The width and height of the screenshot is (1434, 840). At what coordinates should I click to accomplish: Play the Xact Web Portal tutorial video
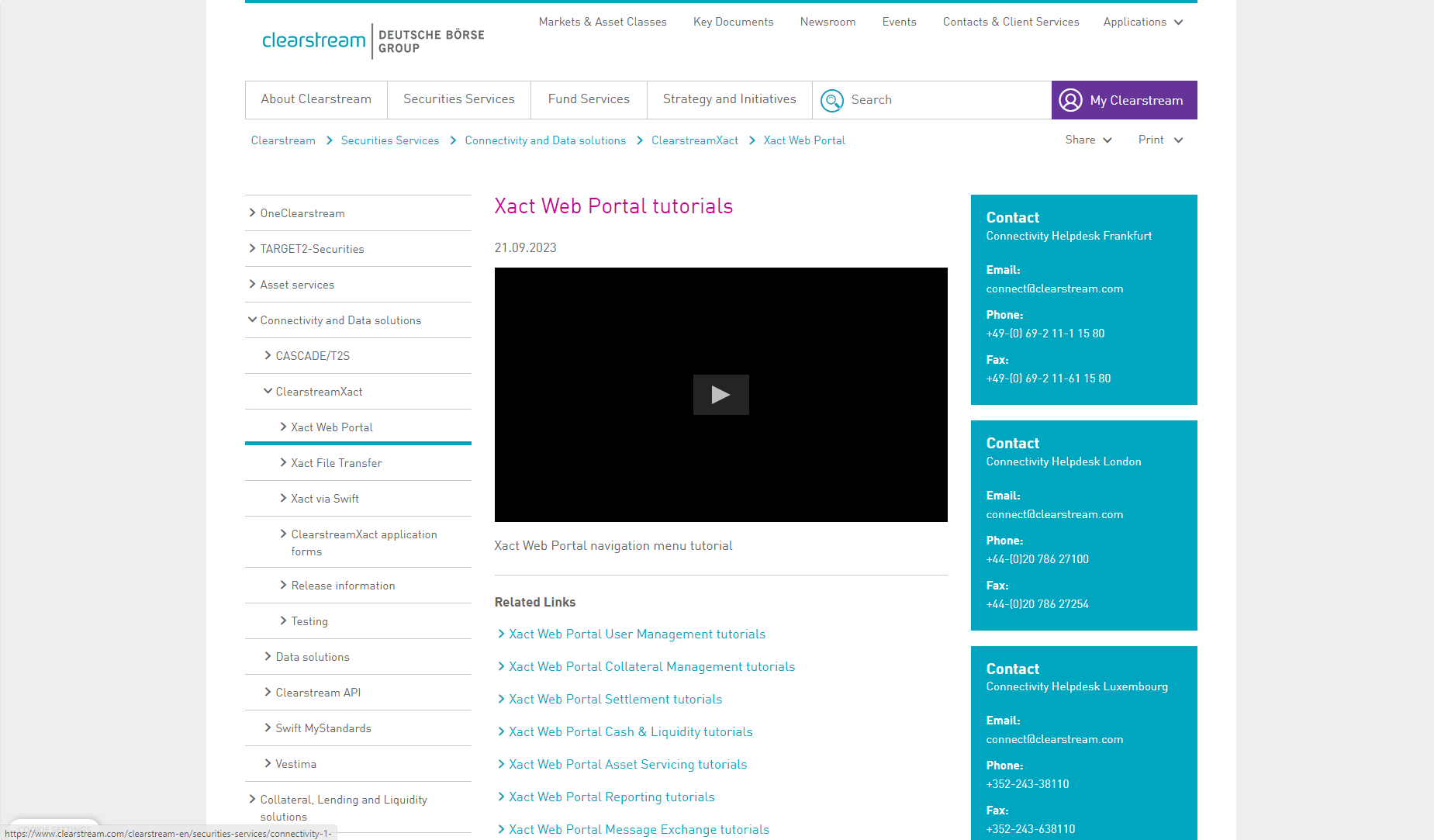(x=720, y=395)
